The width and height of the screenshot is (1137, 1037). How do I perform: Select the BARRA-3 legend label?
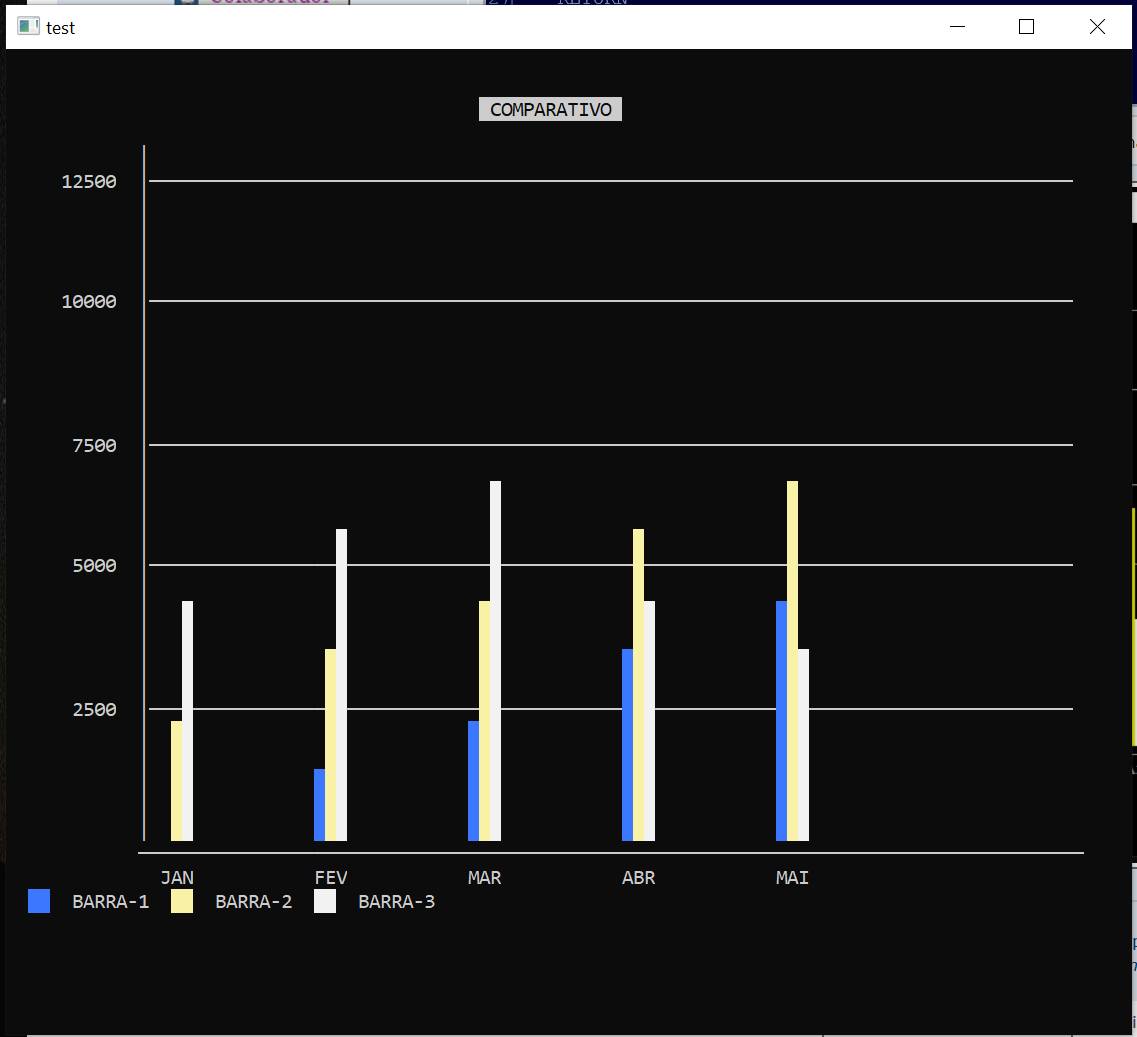click(396, 901)
